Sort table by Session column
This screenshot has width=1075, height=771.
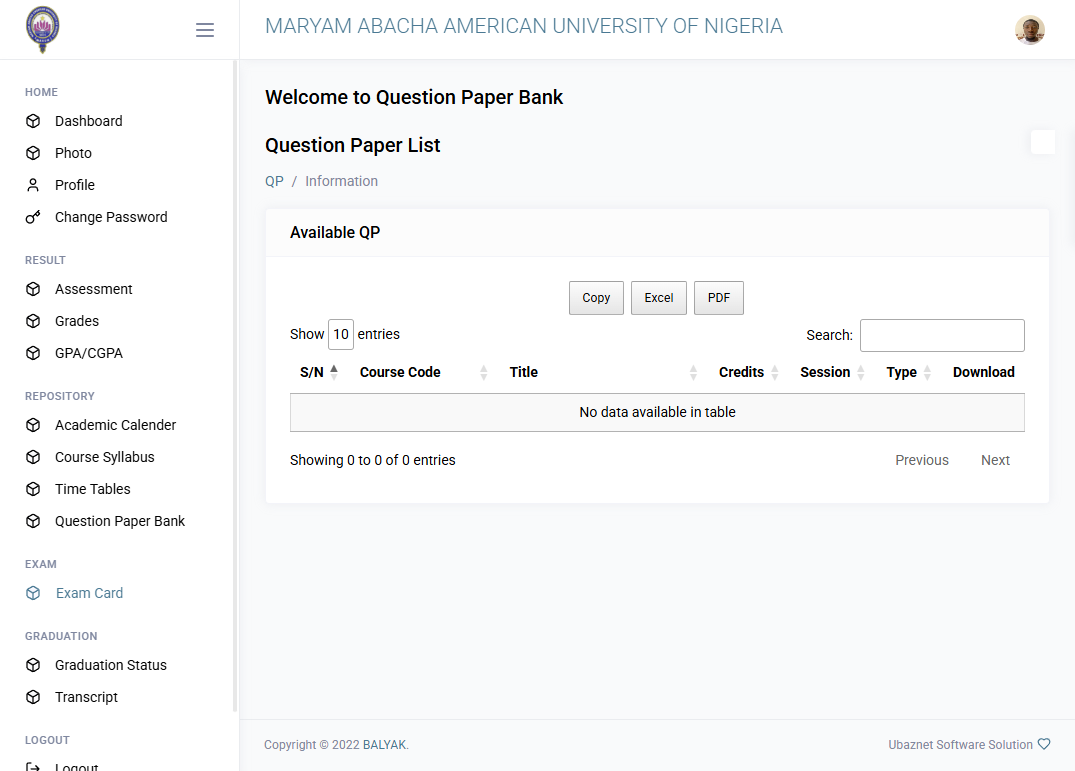click(833, 372)
